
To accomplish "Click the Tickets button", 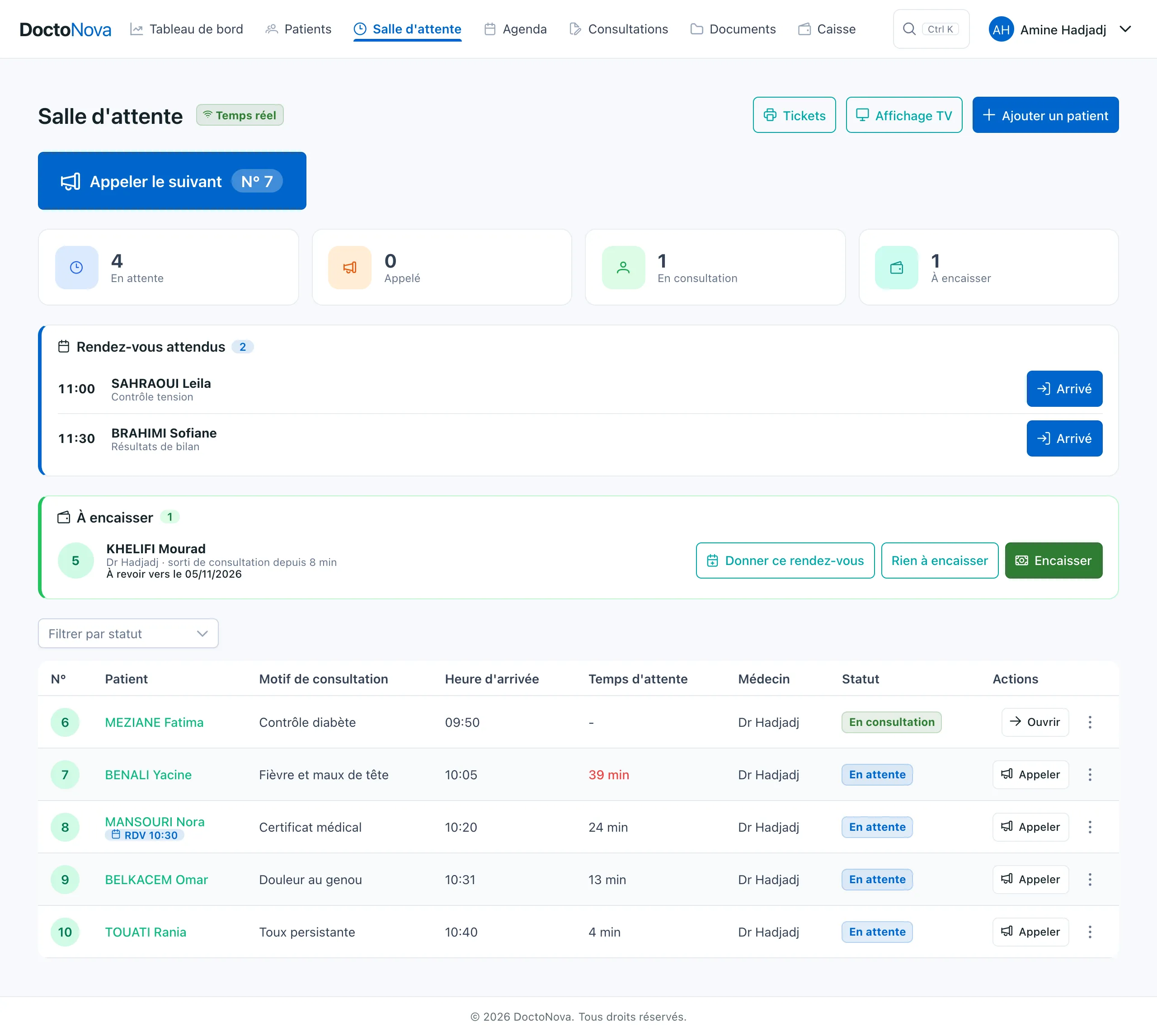I will pos(794,115).
